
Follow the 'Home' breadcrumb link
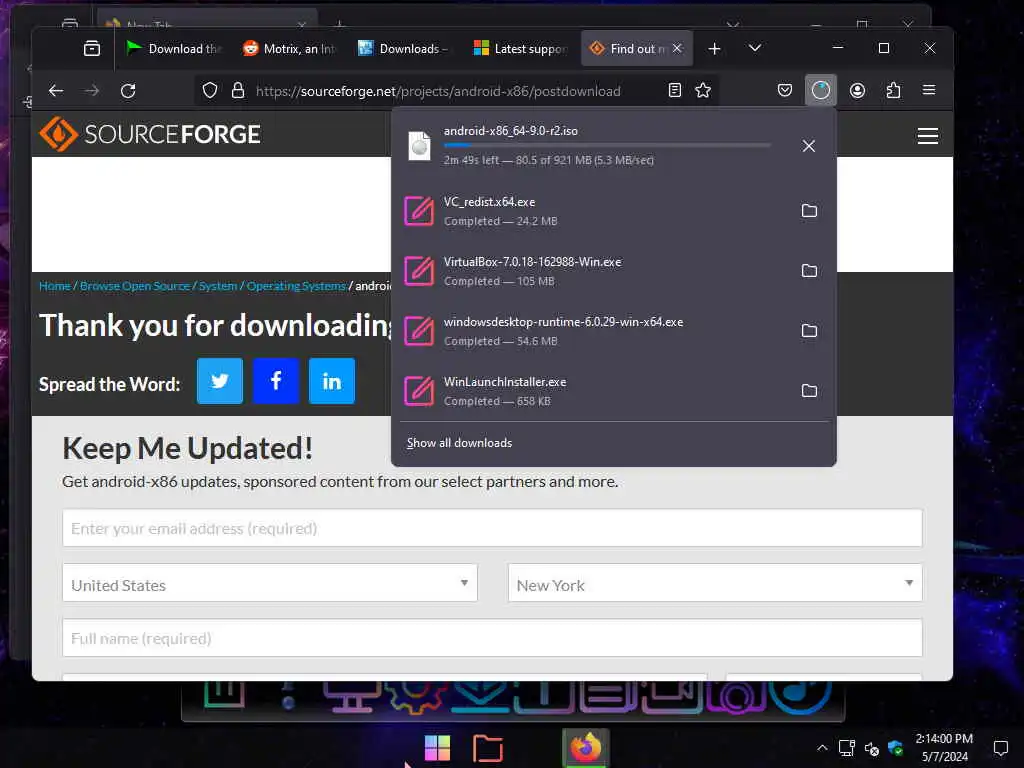coord(54,286)
